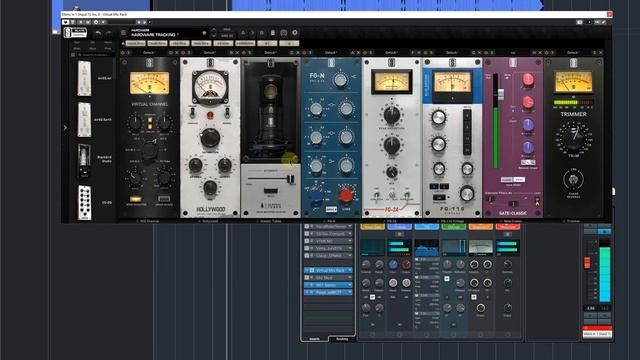Click FG-116 bottom right mix knob
The width and height of the screenshot is (640, 360).
(x=467, y=194)
